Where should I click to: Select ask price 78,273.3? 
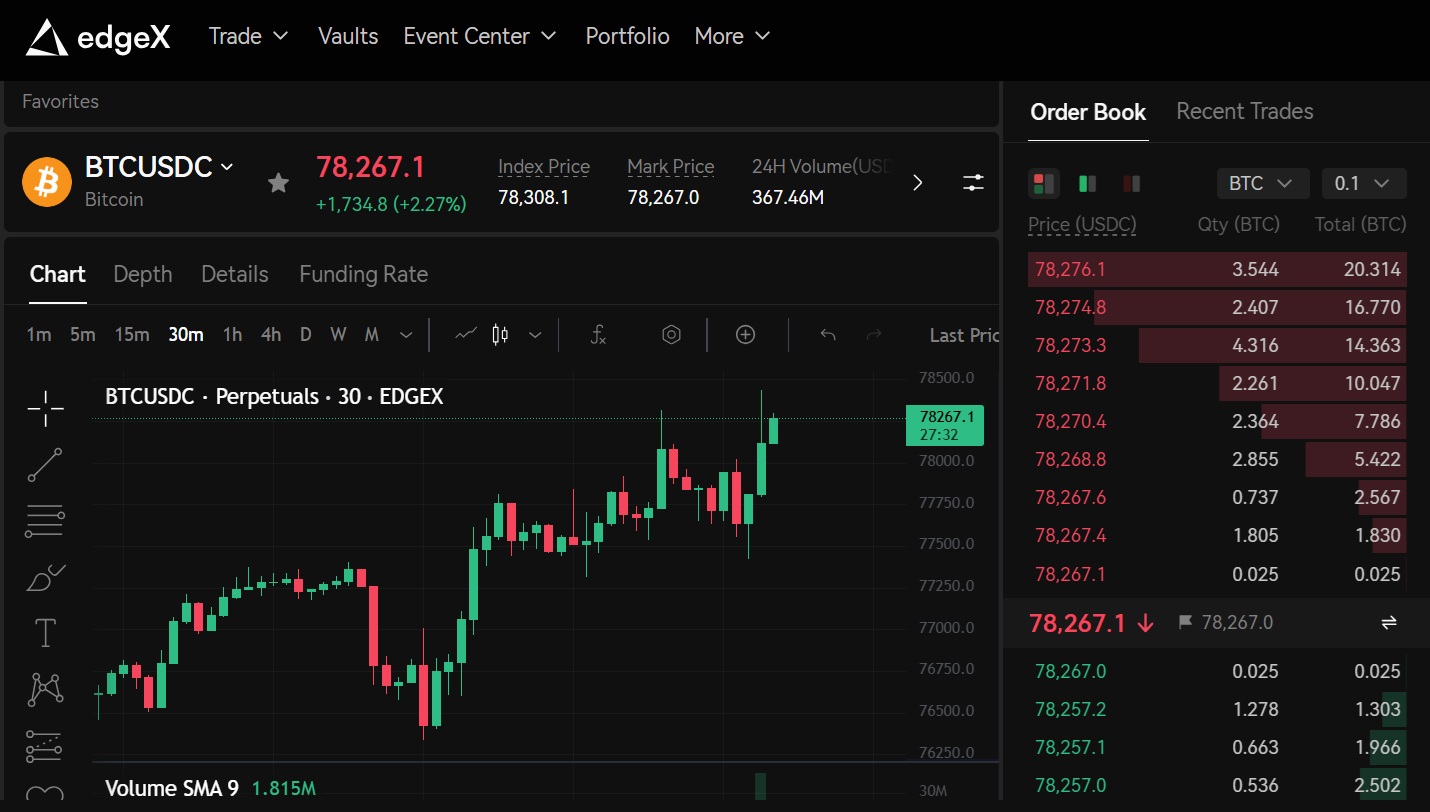click(x=1070, y=345)
